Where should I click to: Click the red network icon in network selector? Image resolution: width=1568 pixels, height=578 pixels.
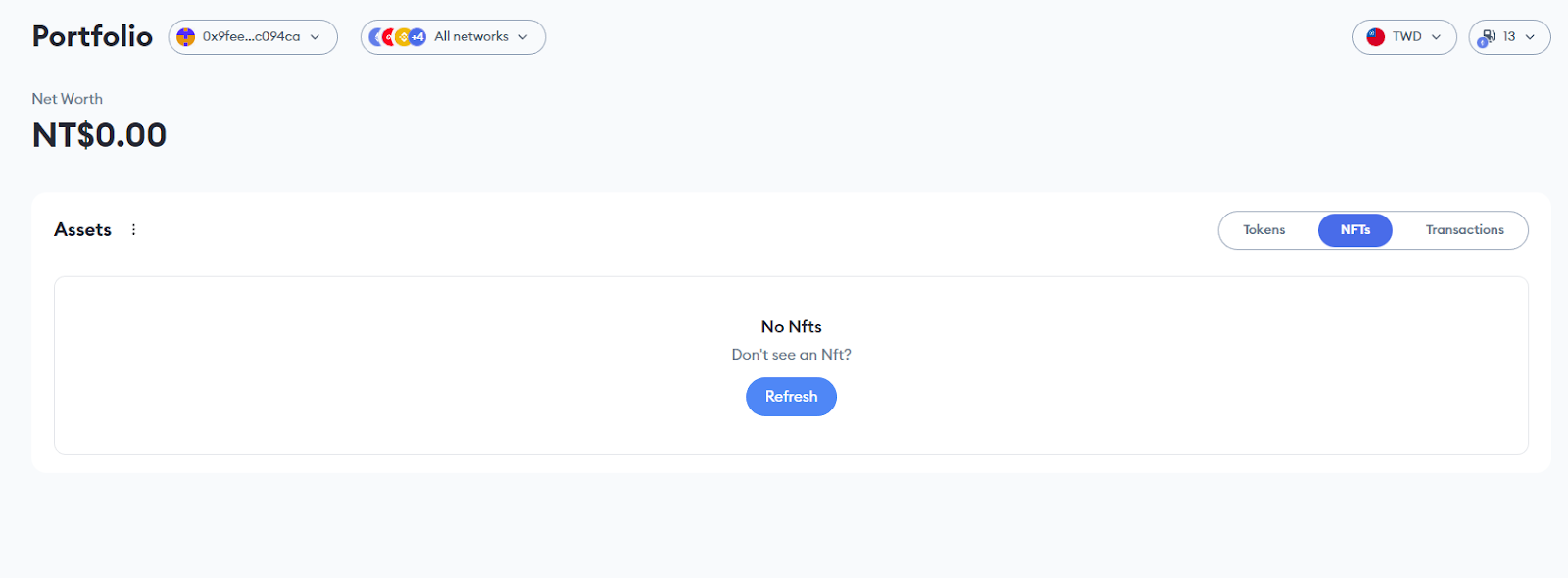389,37
